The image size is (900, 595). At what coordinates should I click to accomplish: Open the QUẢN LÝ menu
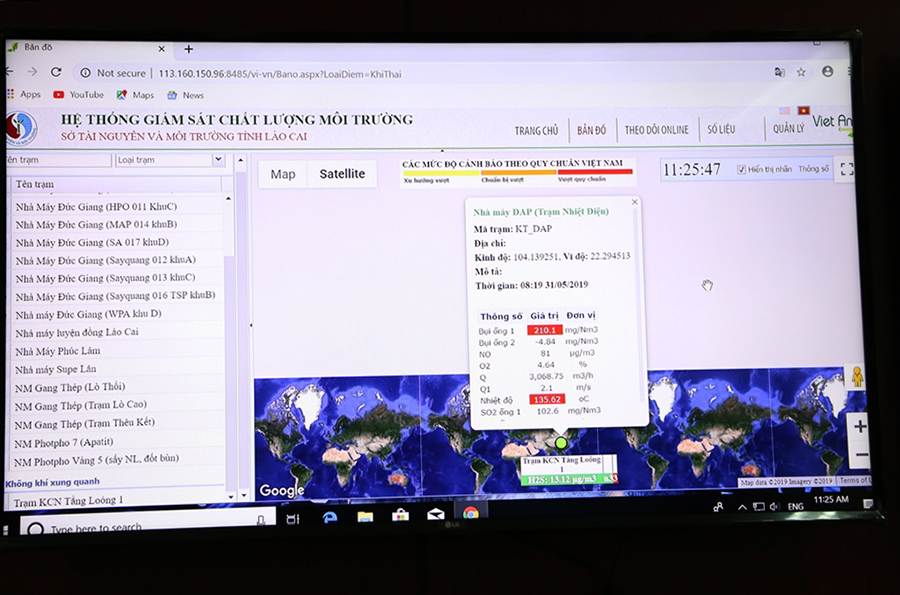(788, 129)
